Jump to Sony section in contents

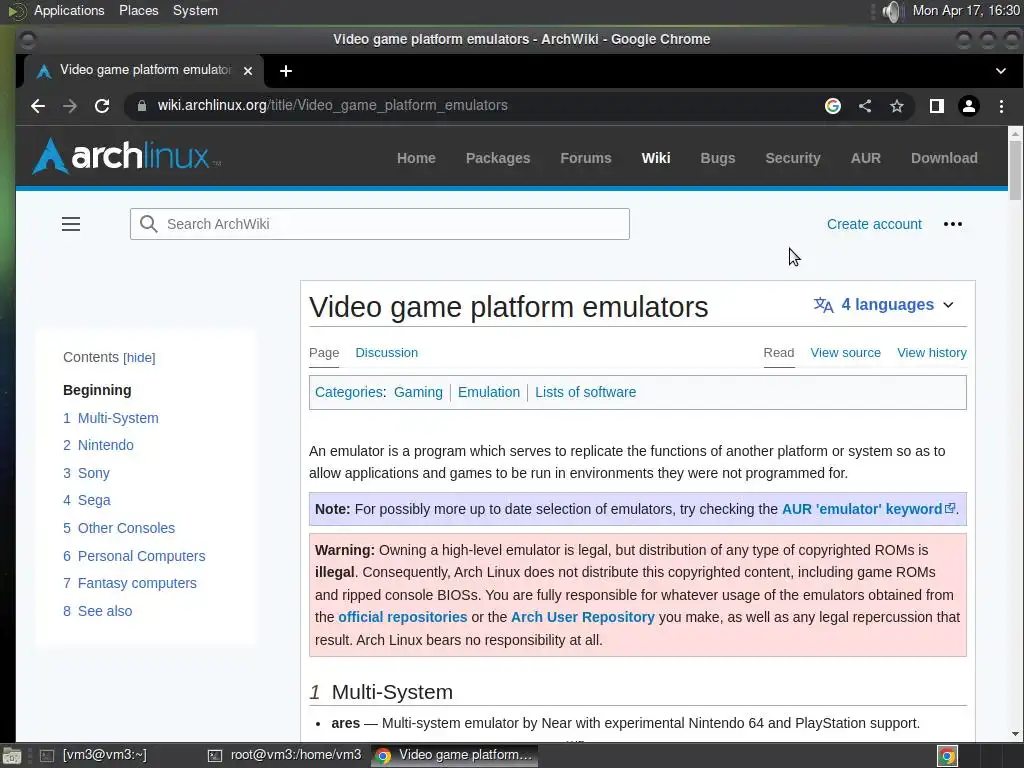pyautogui.click(x=86, y=473)
